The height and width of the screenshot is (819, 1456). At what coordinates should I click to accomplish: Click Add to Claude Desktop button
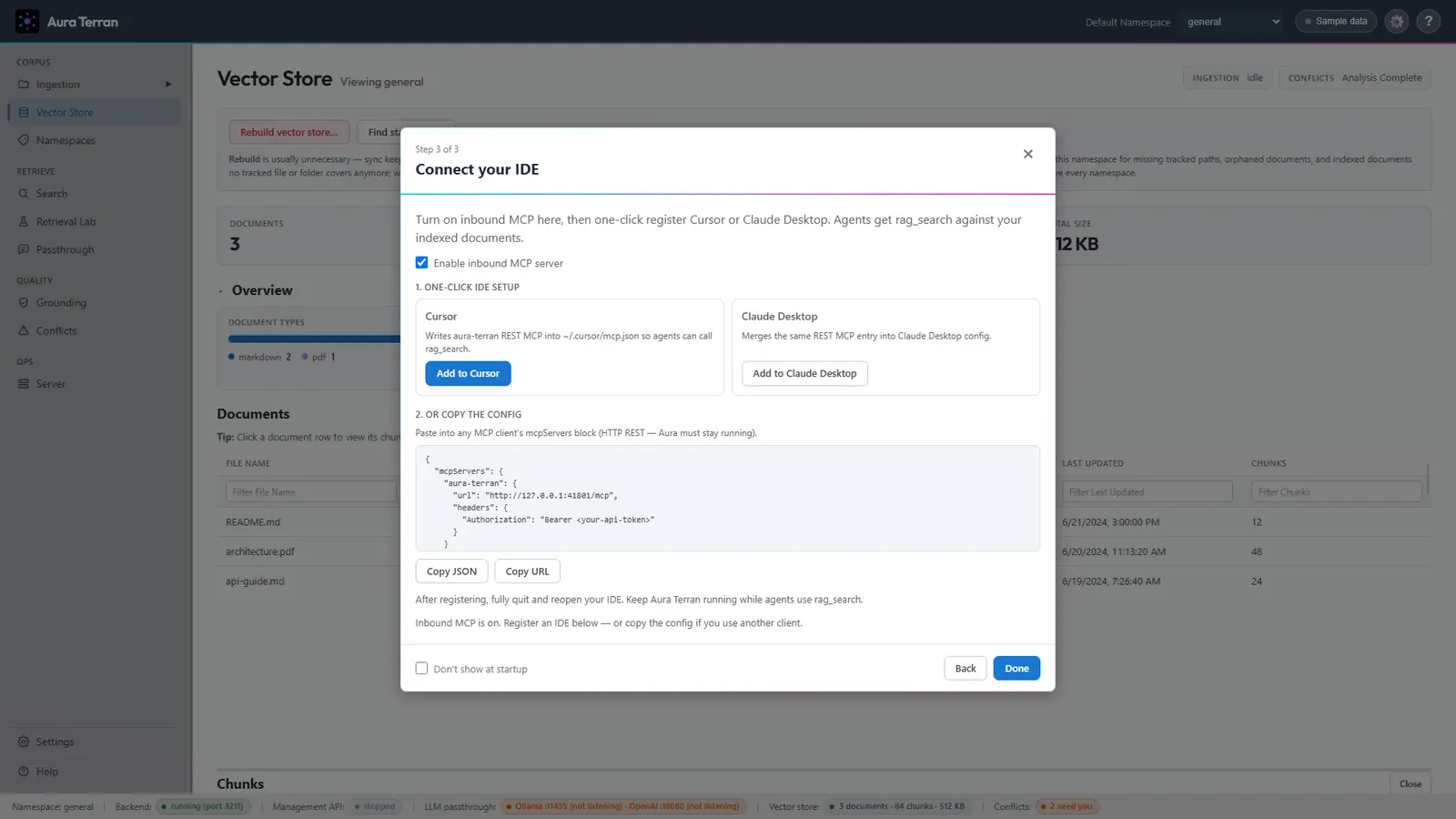[804, 373]
